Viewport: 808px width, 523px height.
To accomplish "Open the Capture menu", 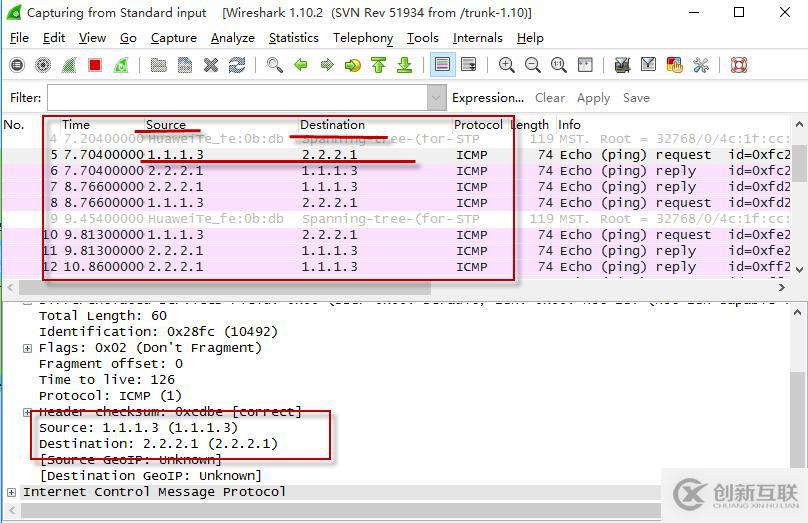I will (x=174, y=38).
